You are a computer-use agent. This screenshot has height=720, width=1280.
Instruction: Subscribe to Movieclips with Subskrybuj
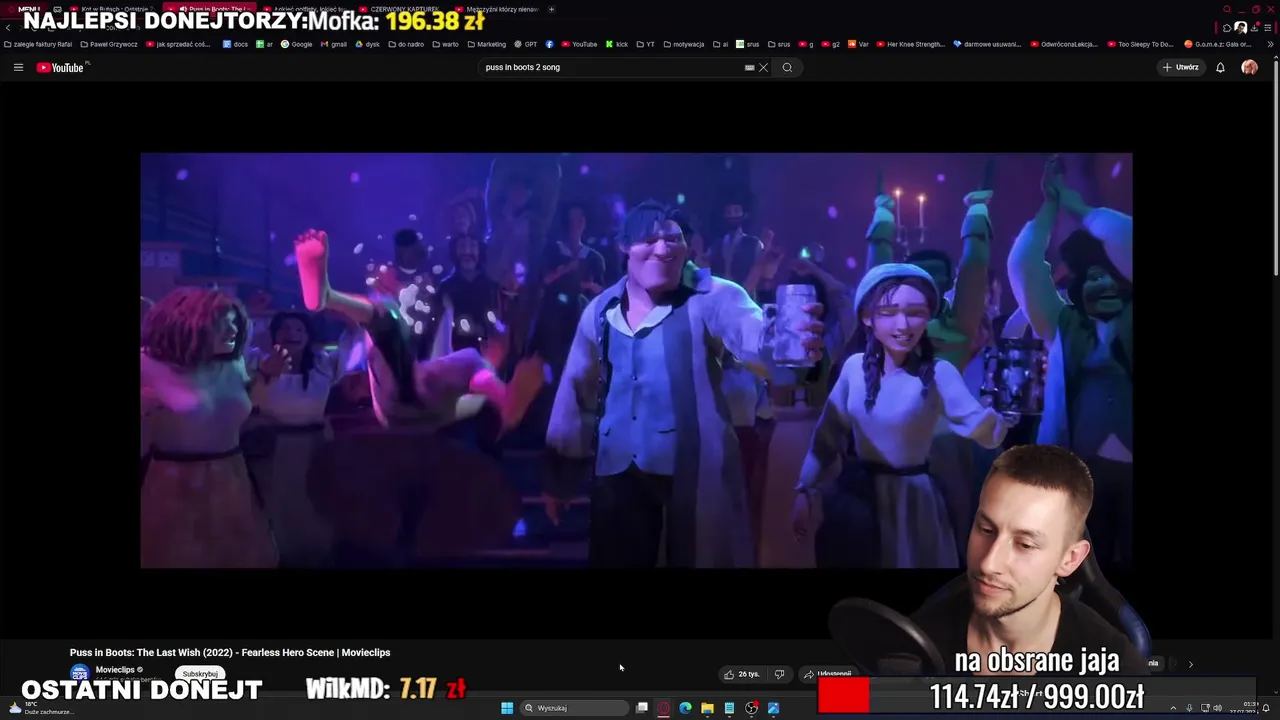tap(200, 674)
